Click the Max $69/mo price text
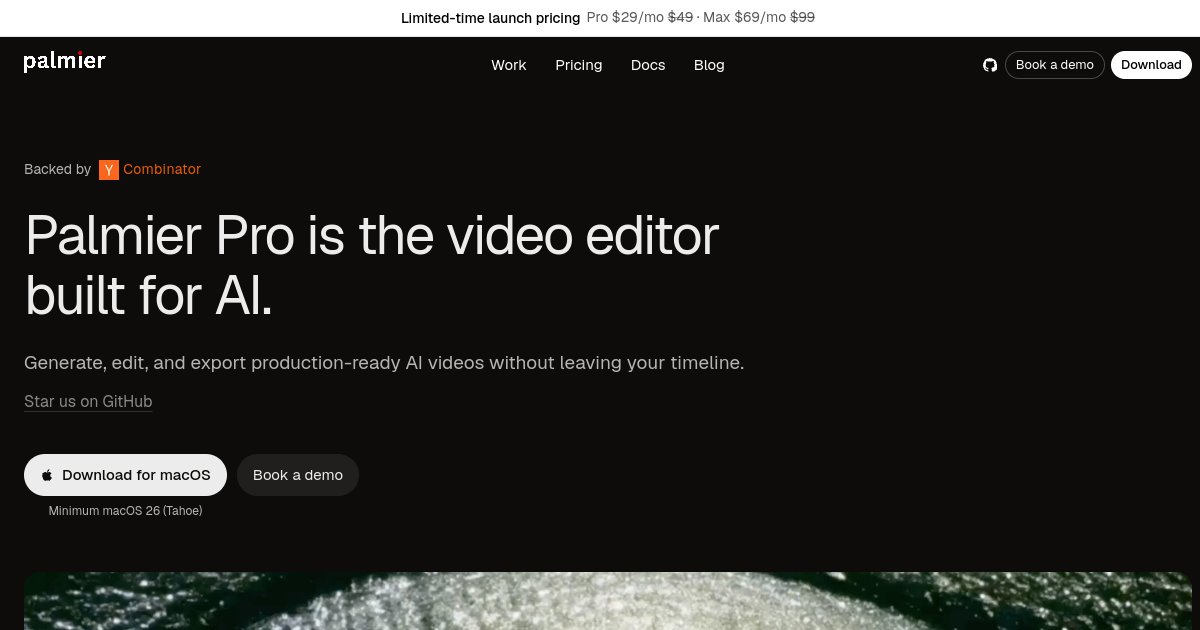 pyautogui.click(x=743, y=18)
